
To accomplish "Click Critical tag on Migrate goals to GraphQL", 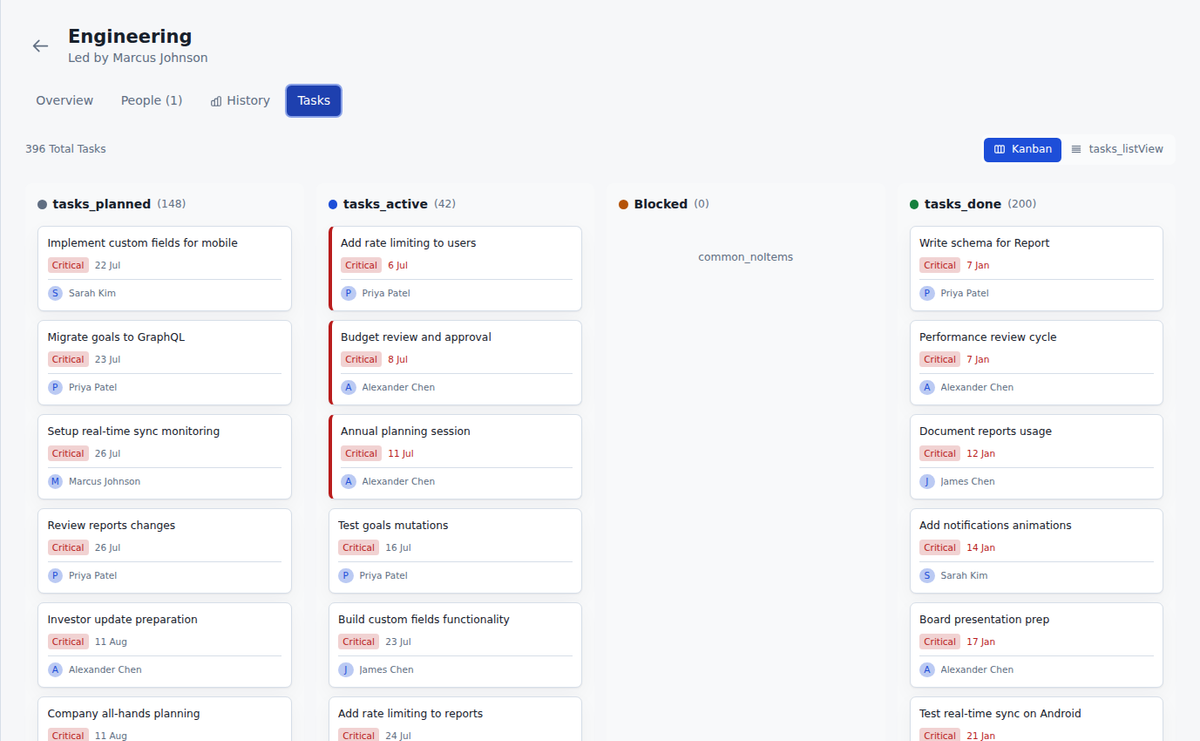I will [x=68, y=359].
